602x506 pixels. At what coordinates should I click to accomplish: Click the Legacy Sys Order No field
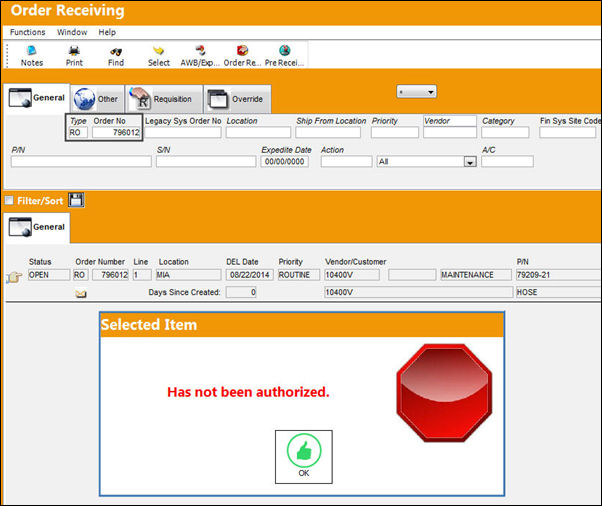coord(183,132)
